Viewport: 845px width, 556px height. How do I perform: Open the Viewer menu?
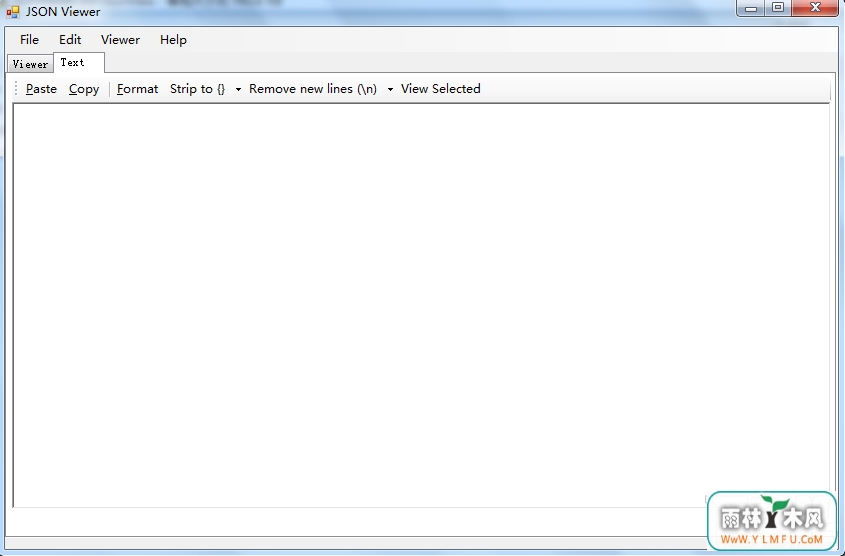coord(120,40)
